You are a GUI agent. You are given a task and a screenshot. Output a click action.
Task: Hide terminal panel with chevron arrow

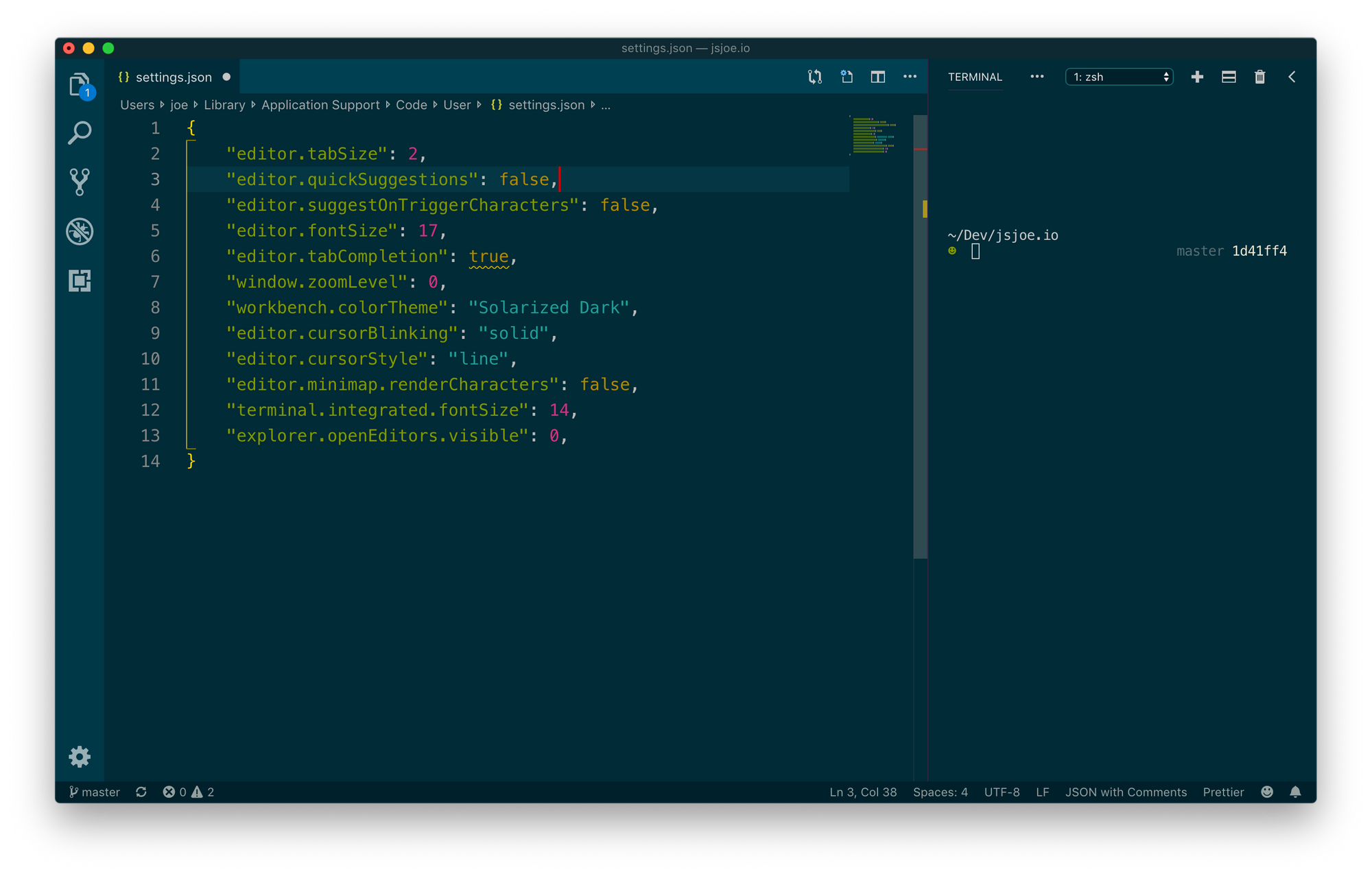(x=1292, y=77)
